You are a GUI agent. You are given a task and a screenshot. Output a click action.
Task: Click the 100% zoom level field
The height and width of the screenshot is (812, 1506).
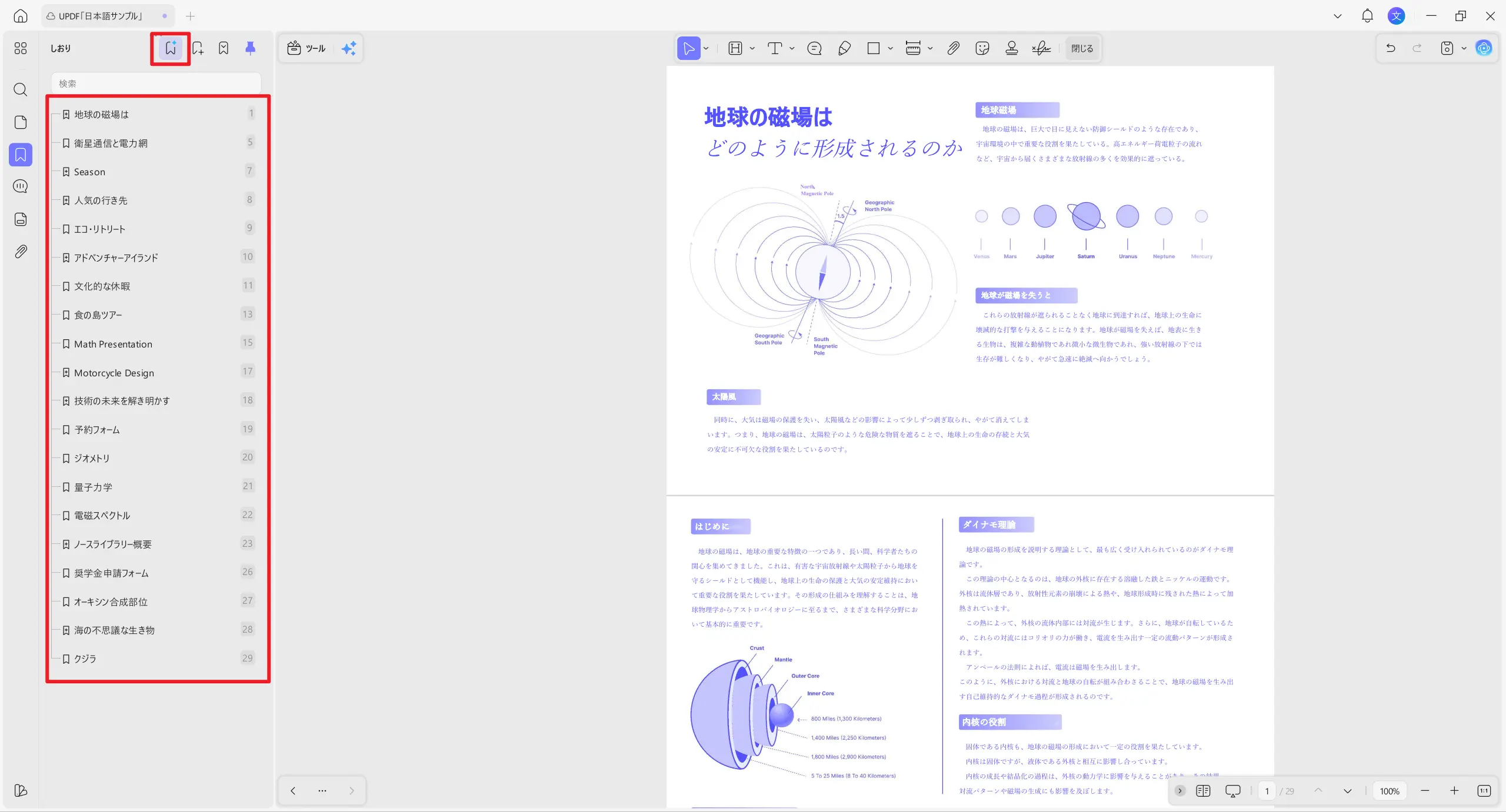point(1389,791)
